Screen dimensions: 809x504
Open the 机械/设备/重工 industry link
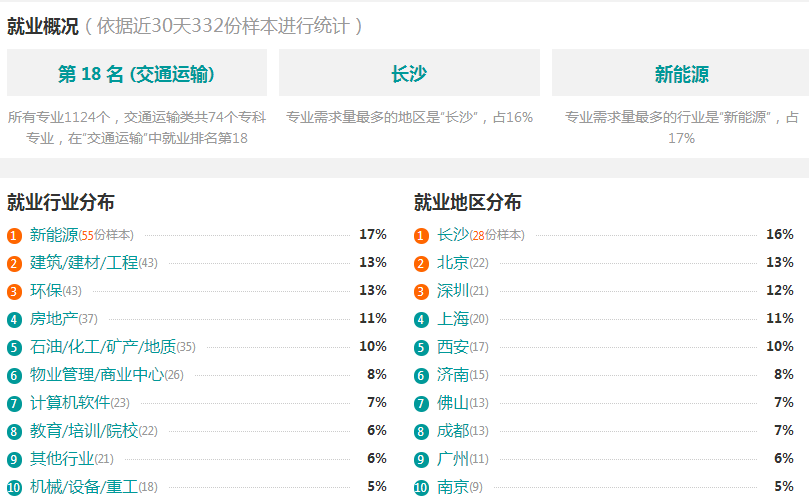(84, 485)
